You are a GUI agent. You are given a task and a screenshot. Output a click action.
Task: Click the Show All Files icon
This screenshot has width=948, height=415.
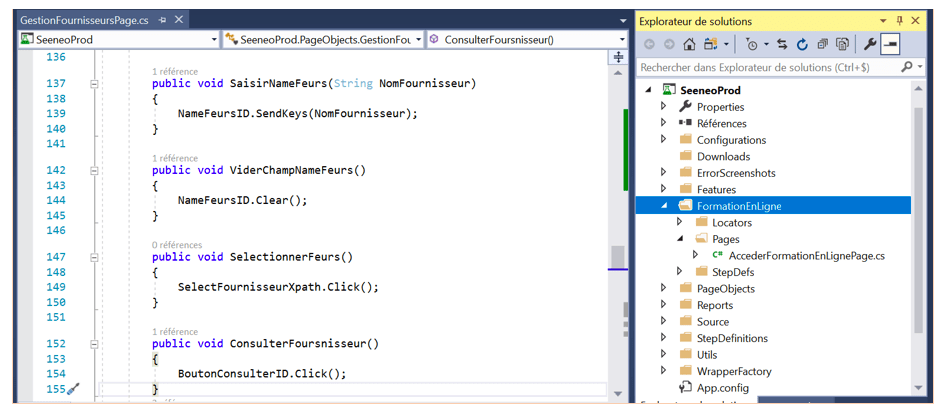click(x=842, y=44)
